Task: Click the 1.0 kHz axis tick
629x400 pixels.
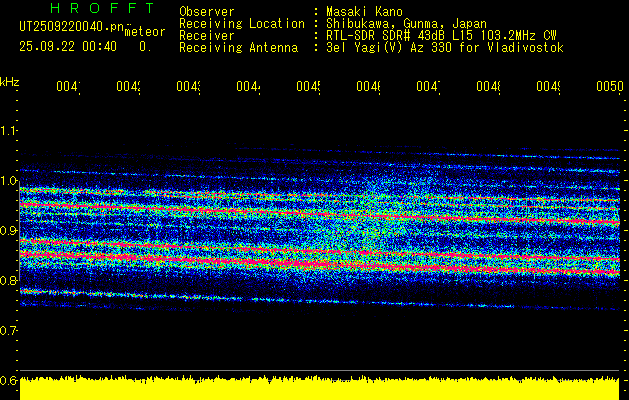Action: pos(9,181)
